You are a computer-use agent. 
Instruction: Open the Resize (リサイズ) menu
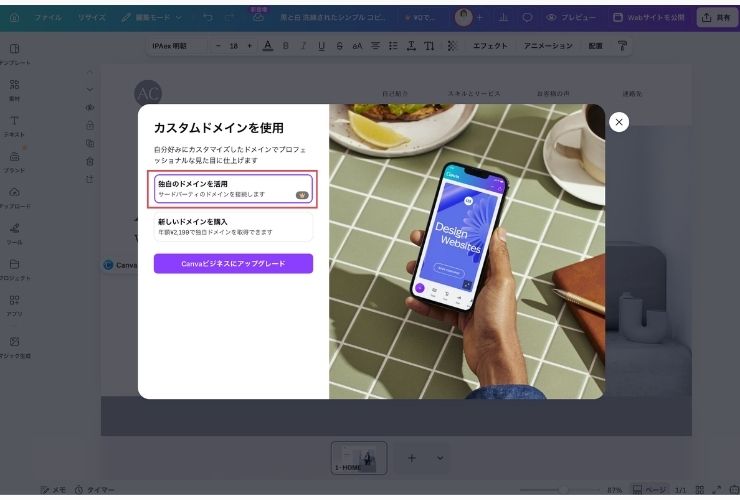[92, 18]
